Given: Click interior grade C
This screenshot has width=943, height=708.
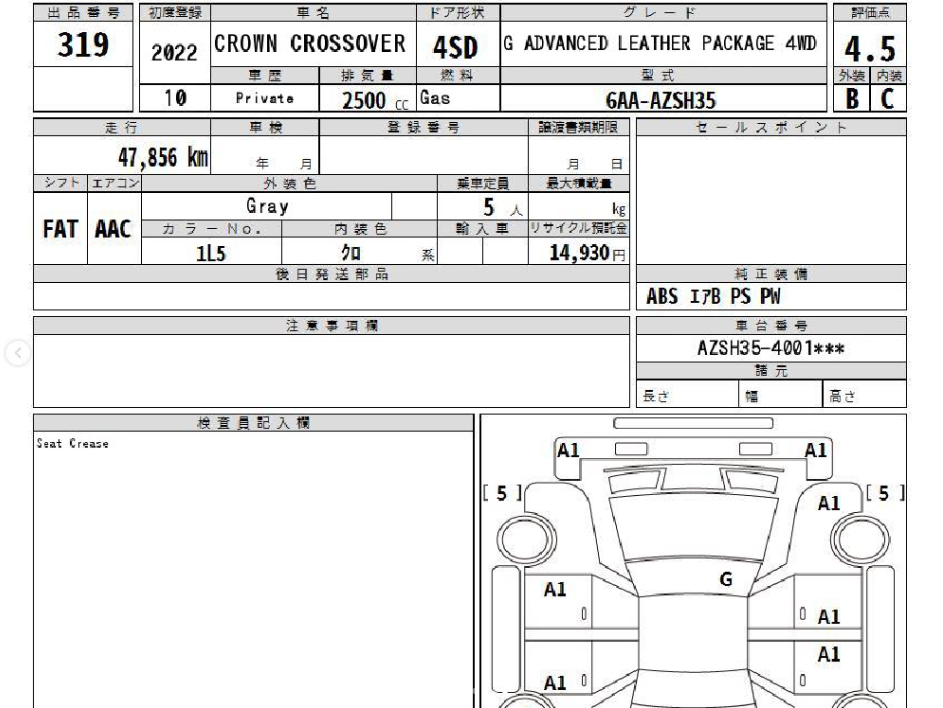Looking at the screenshot, I should click(888, 99).
